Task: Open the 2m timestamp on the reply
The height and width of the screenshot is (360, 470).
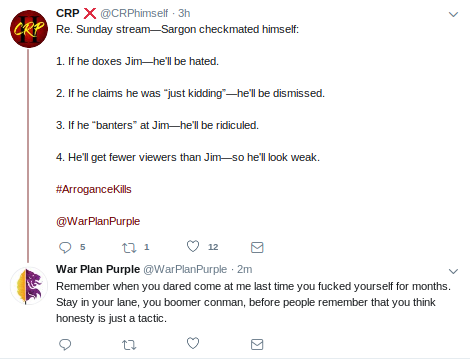Action: click(244, 269)
